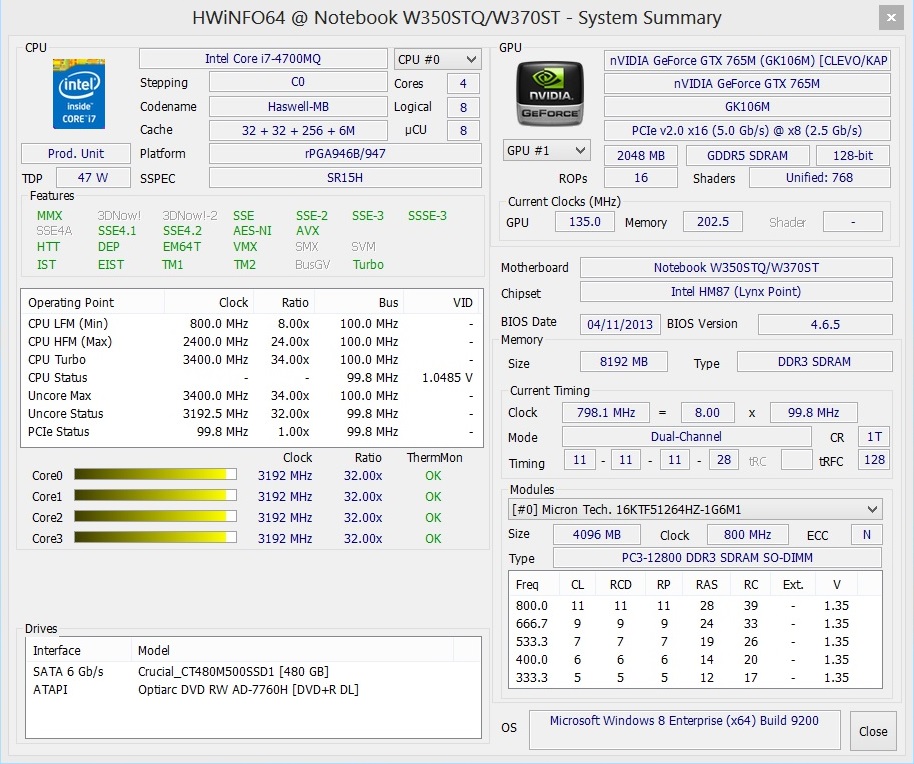Click the BIOS Date 04/11/2013 field

tap(620, 325)
